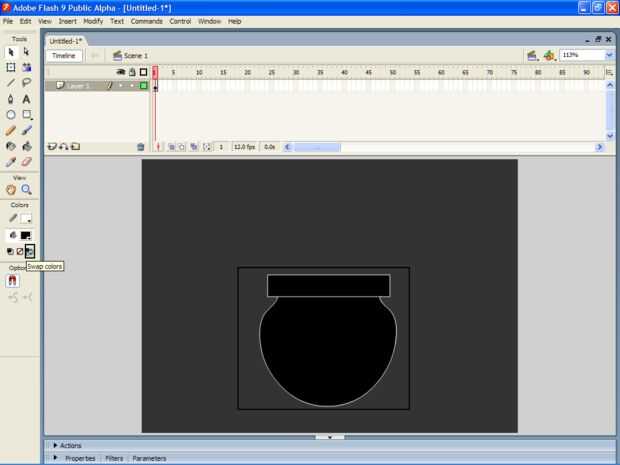Select the Zoom magnifier tool
This screenshot has width=620, height=465.
(26, 190)
